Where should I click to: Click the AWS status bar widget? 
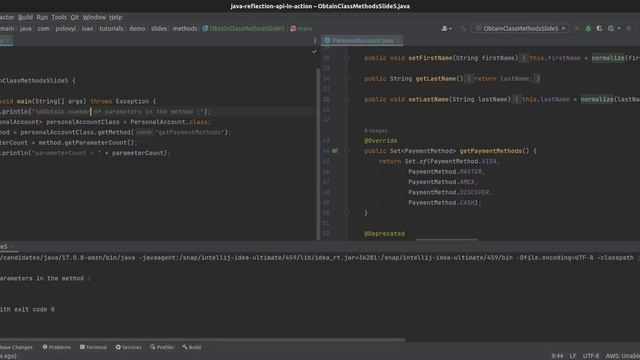click(x=622, y=356)
